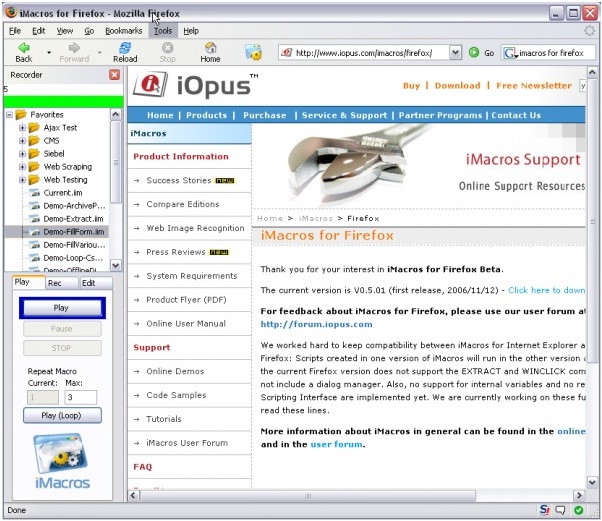Switch to the Edit tab in sidebar
The image size is (602, 521).
(x=96, y=283)
